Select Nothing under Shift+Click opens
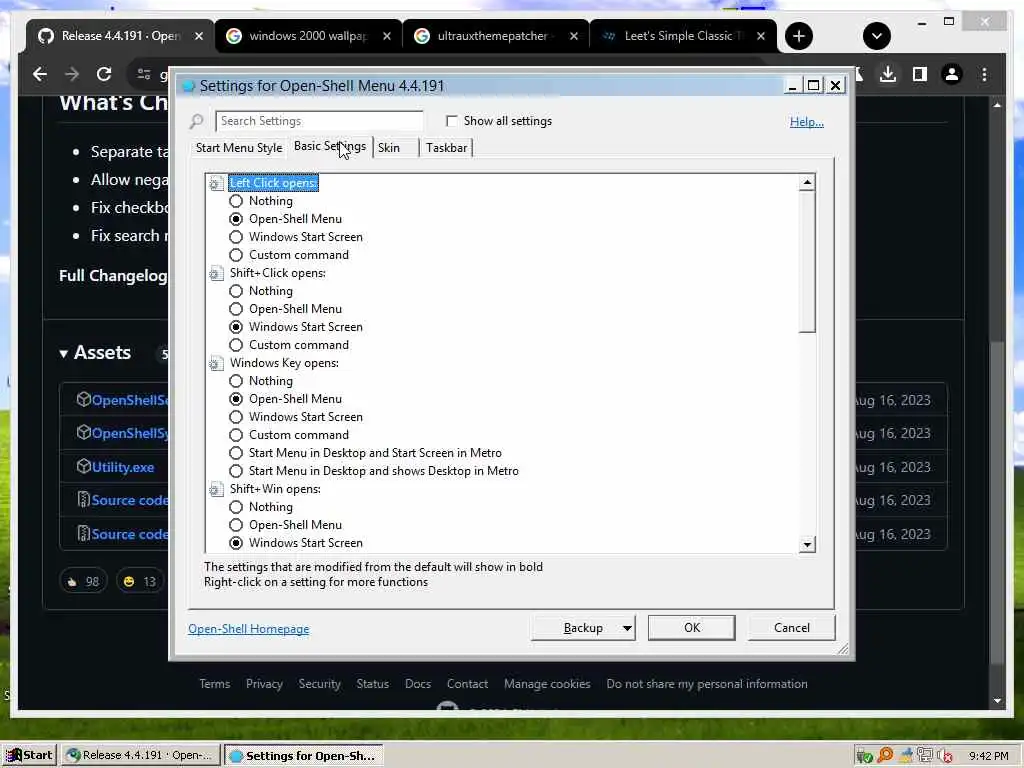This screenshot has width=1024, height=768. click(236, 291)
